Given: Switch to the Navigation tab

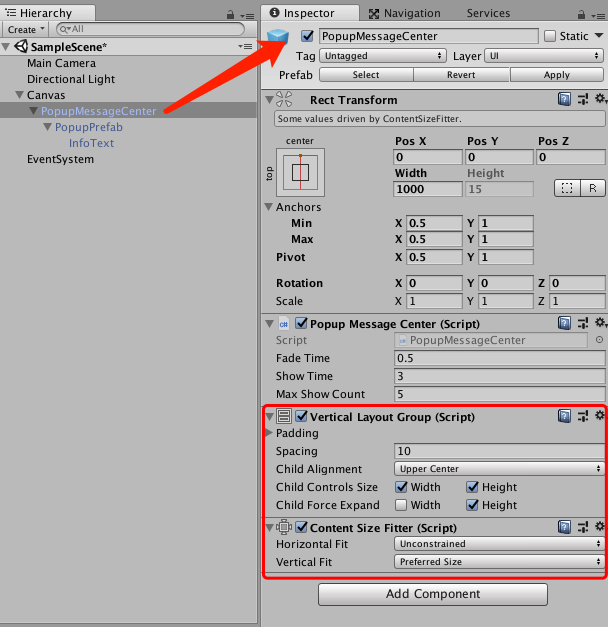Looking at the screenshot, I should point(404,13).
